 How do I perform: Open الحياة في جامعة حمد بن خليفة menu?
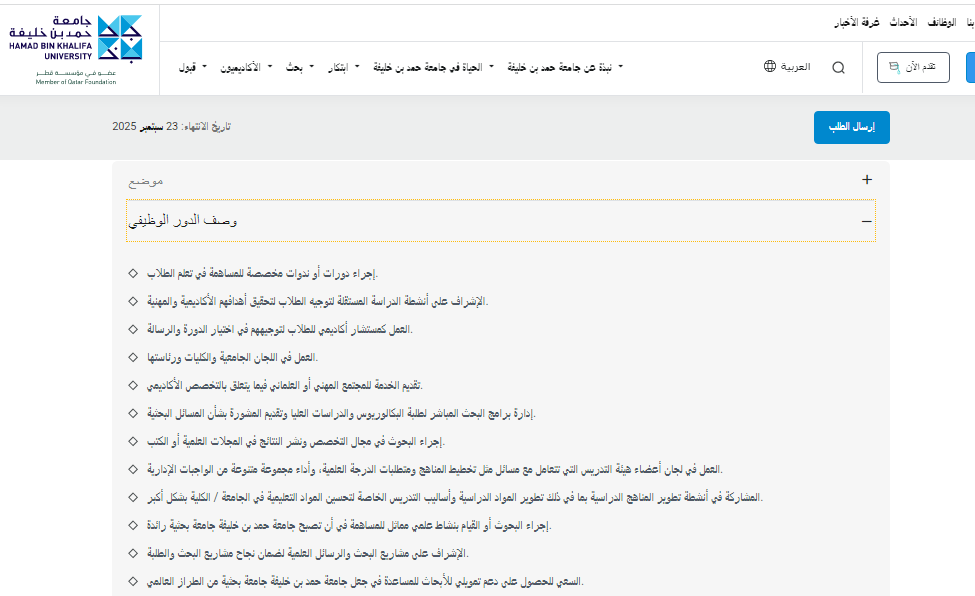433,67
